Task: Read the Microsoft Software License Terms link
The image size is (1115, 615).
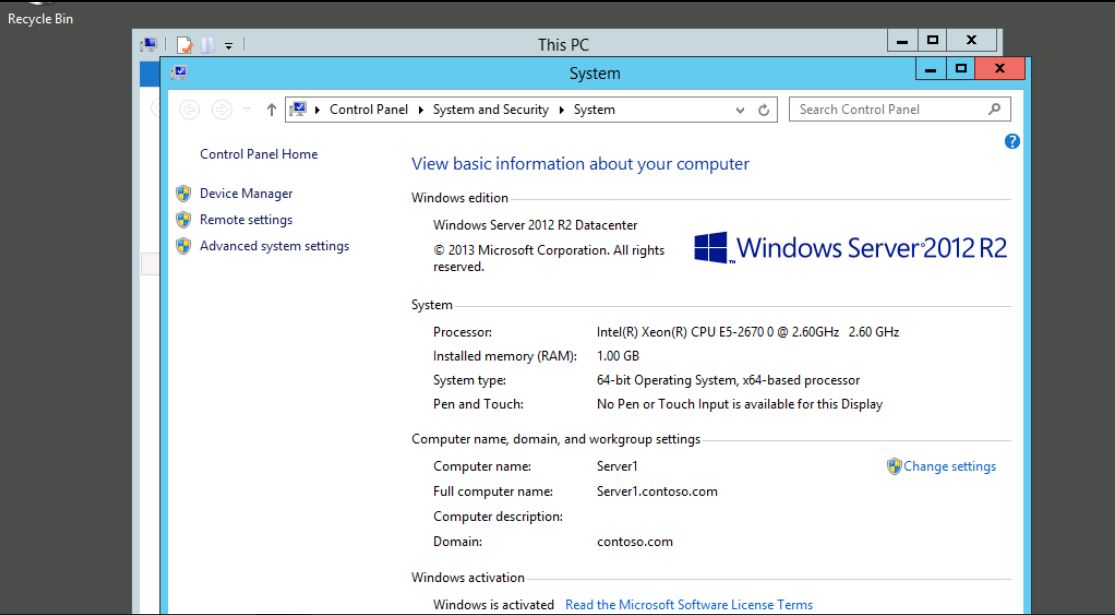Action: (688, 605)
